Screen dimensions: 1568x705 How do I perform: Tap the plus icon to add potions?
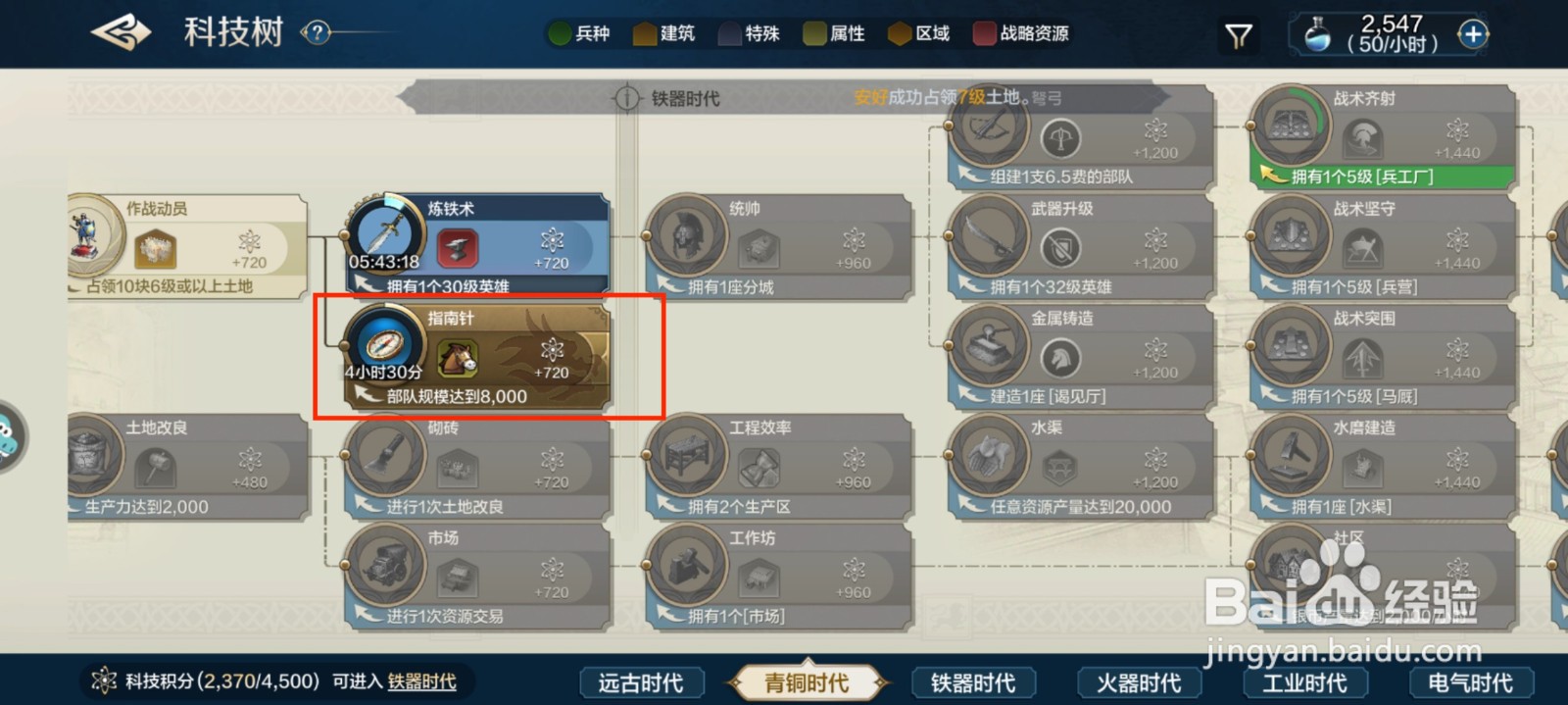1472,34
